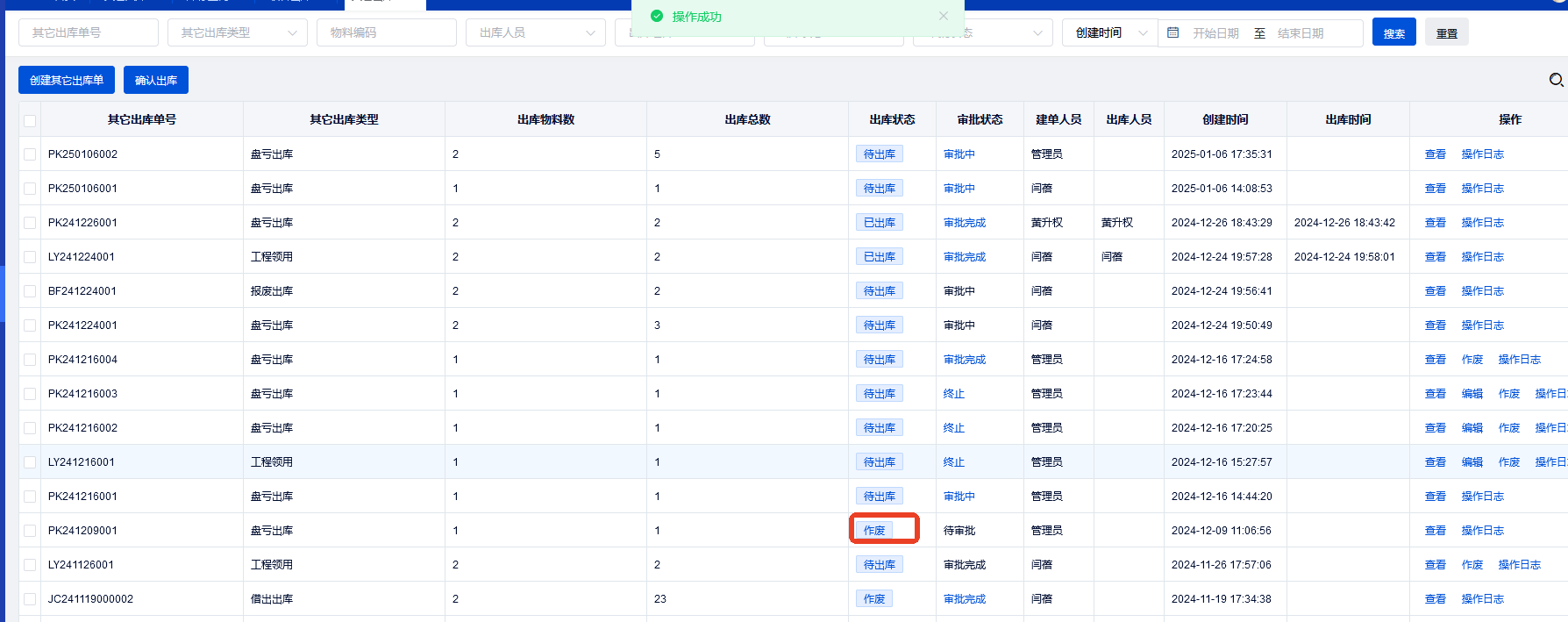Focus the 其它出库单号 search field
The height and width of the screenshot is (622, 1568).
tap(88, 32)
